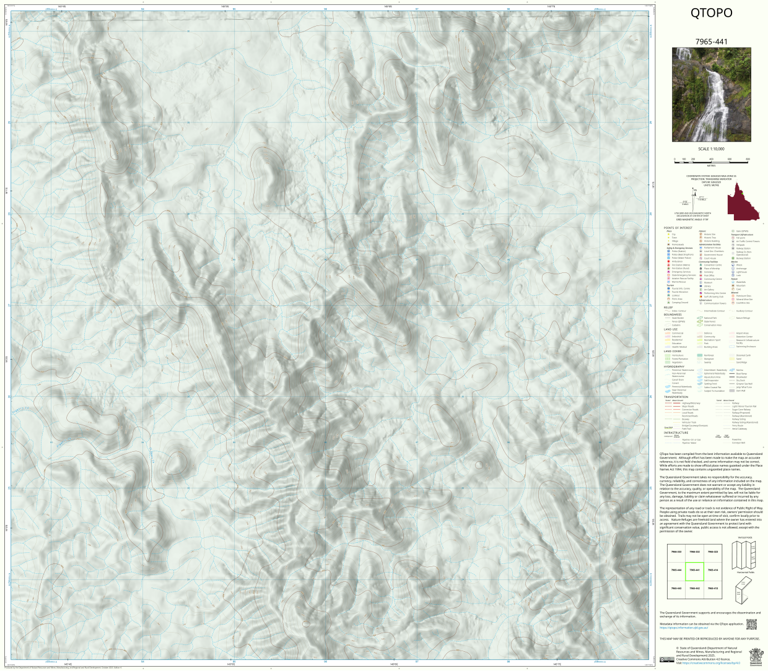Open the qtopo.information.qld.gov.au link
Screen dimensions: 768x671
[684, 627]
